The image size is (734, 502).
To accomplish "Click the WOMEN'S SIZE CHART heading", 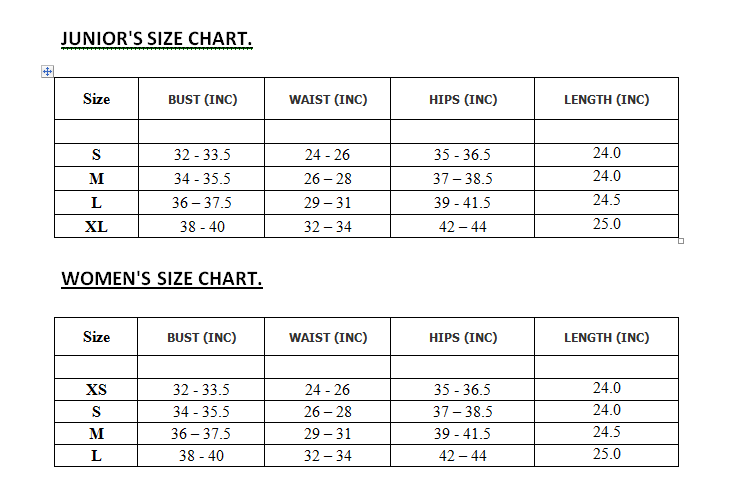I will [x=161, y=279].
